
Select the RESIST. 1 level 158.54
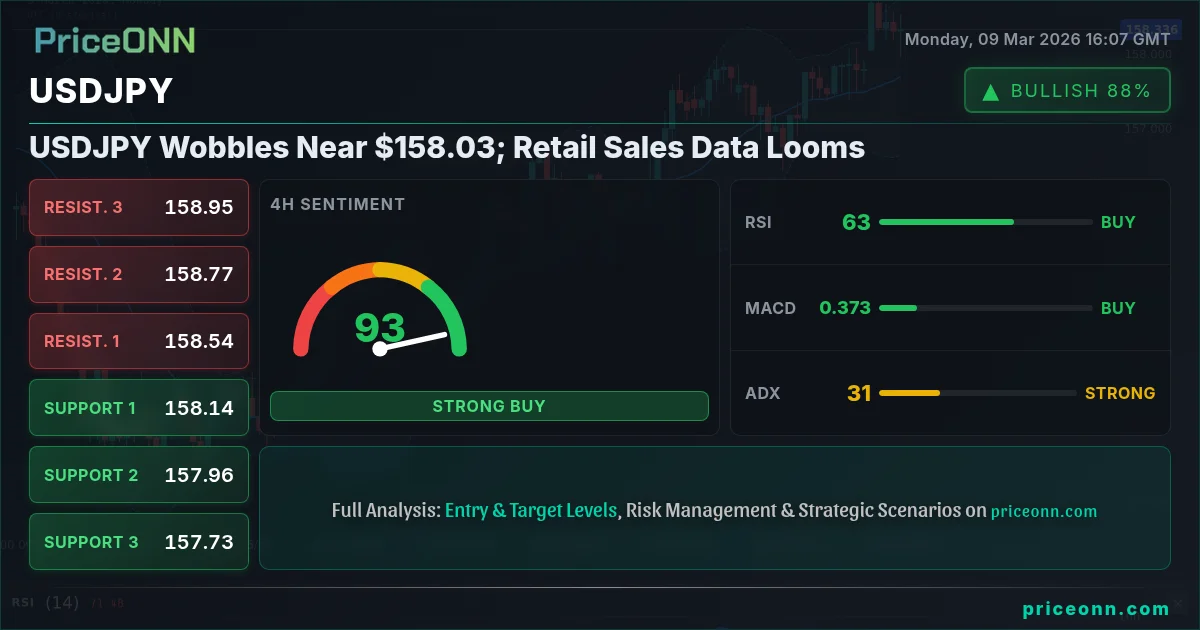pyautogui.click(x=139, y=341)
